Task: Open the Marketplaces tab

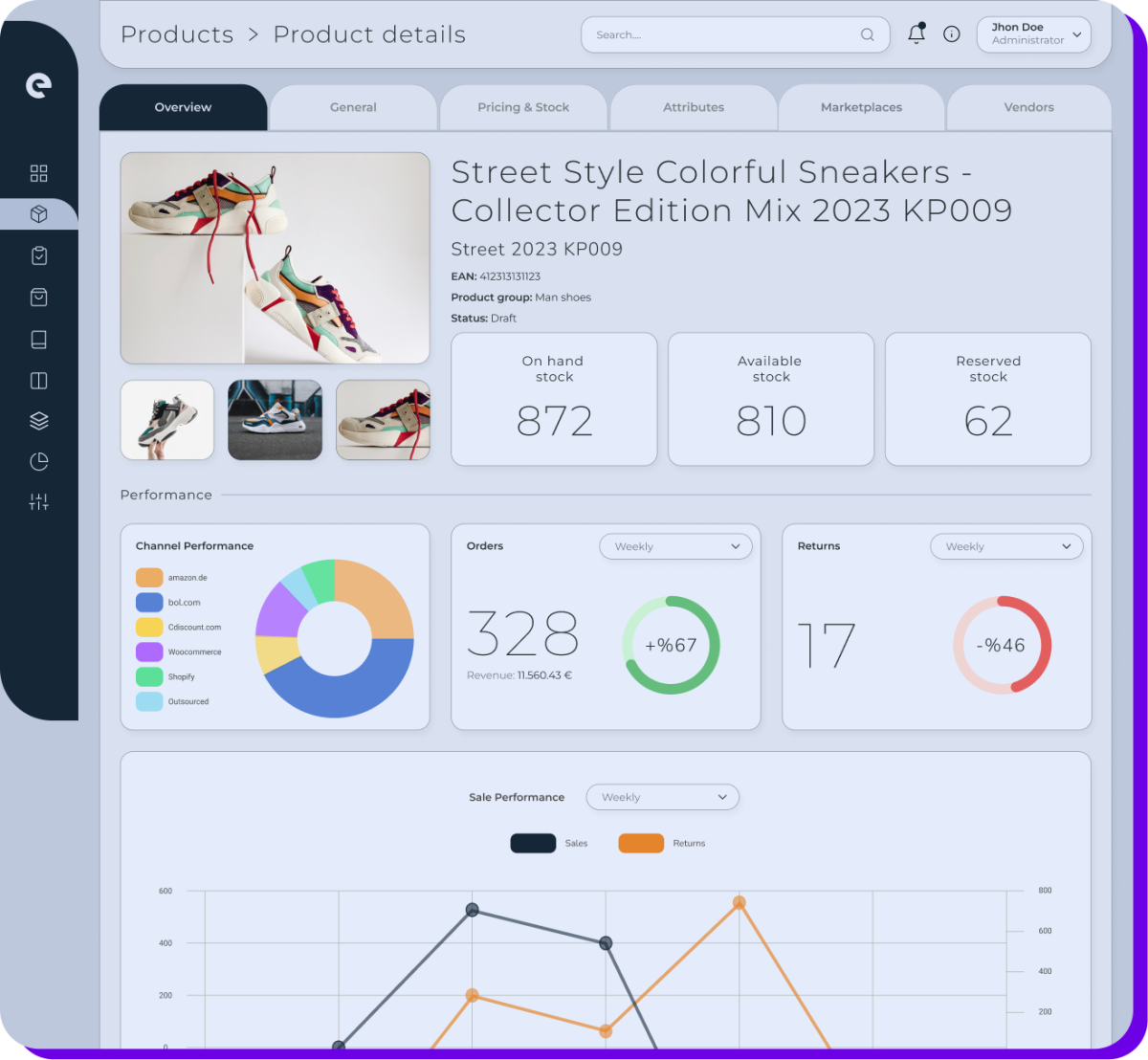Action: (x=860, y=107)
